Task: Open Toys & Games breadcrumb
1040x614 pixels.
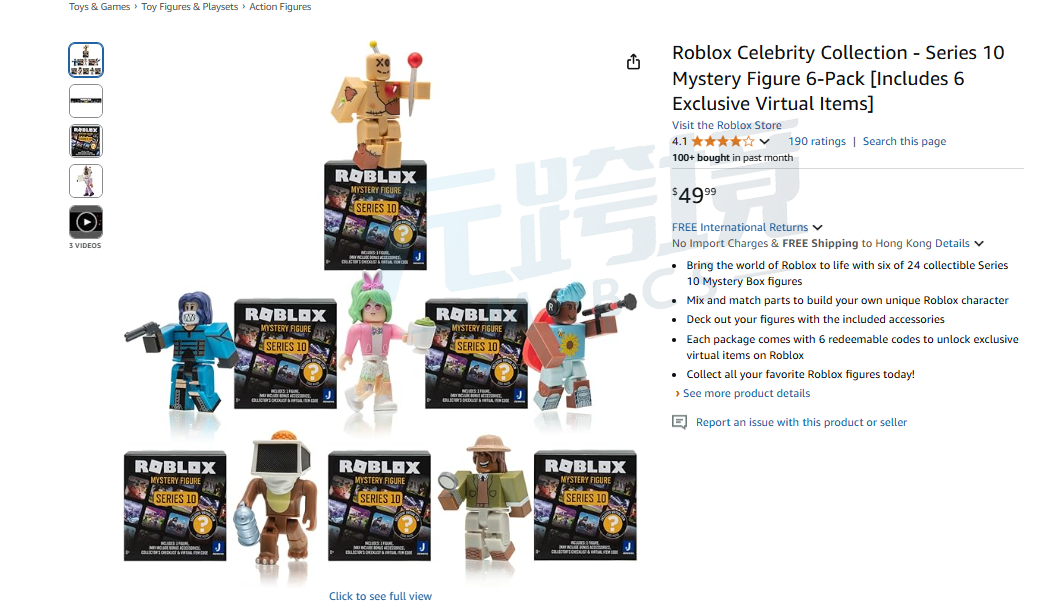Action: click(99, 7)
